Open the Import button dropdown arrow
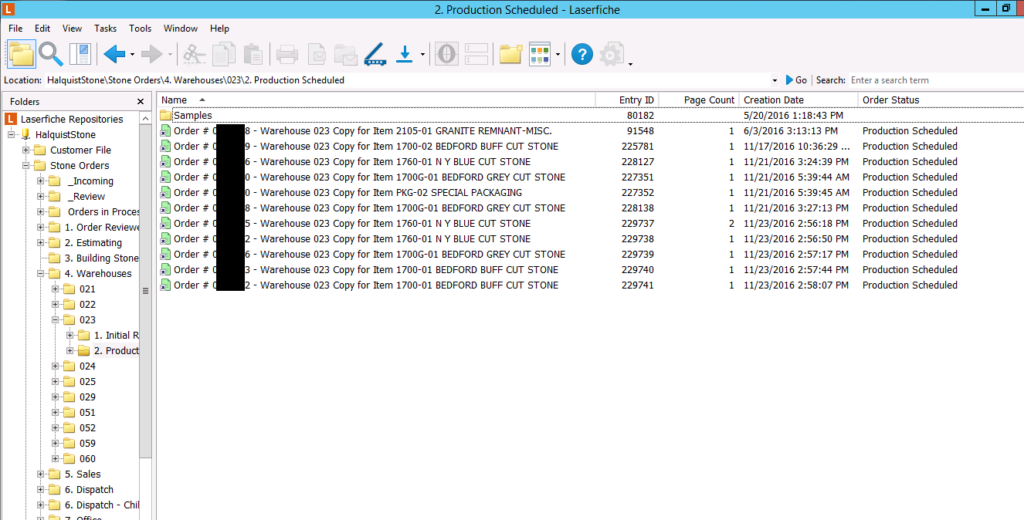 coord(423,55)
